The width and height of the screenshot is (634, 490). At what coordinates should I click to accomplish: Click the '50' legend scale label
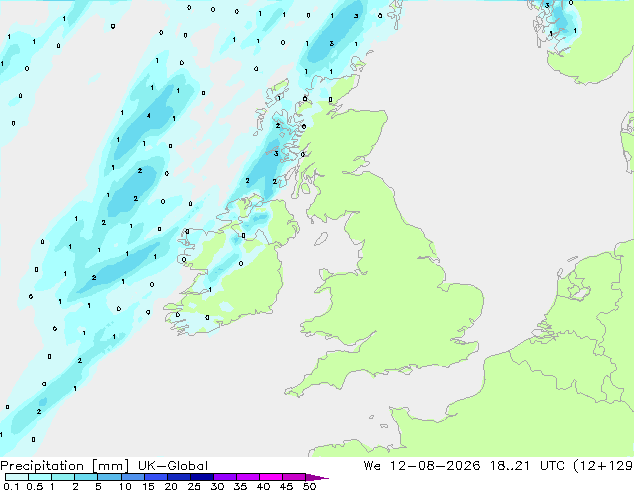point(309,486)
